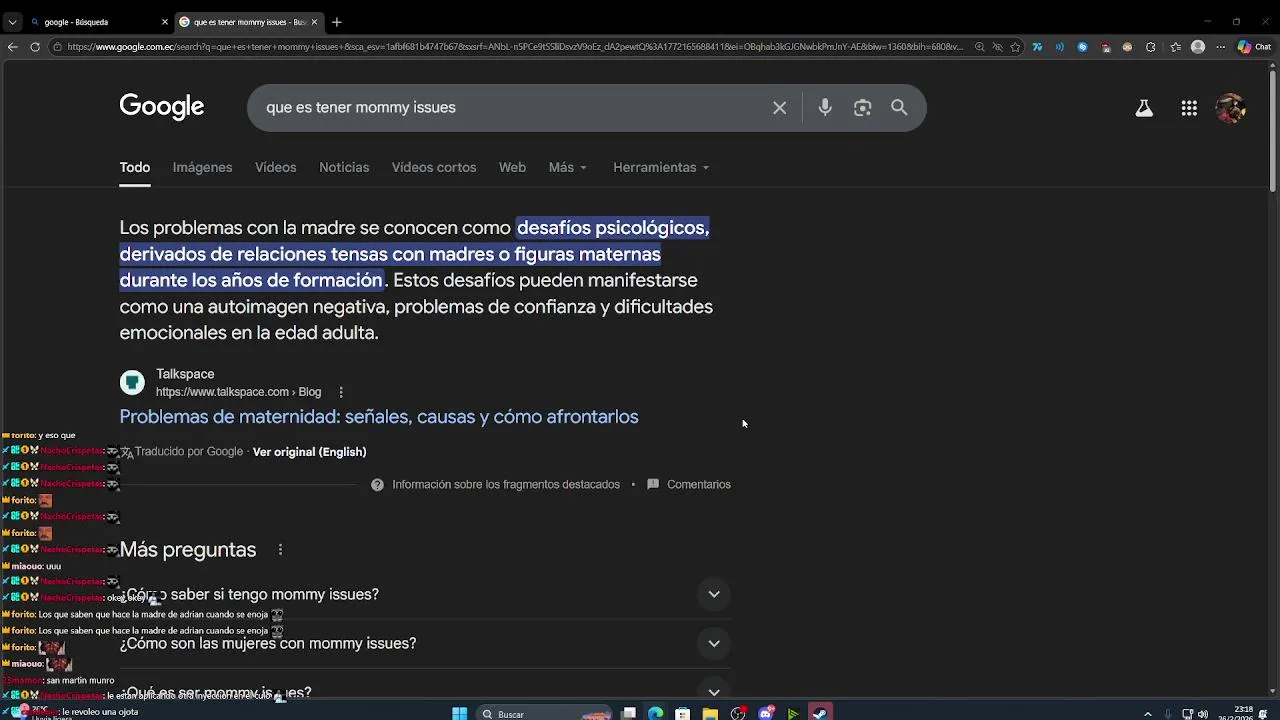Viewport: 1280px width, 720px height.
Task: Show hidden system tray icons
Action: click(x=1147, y=714)
